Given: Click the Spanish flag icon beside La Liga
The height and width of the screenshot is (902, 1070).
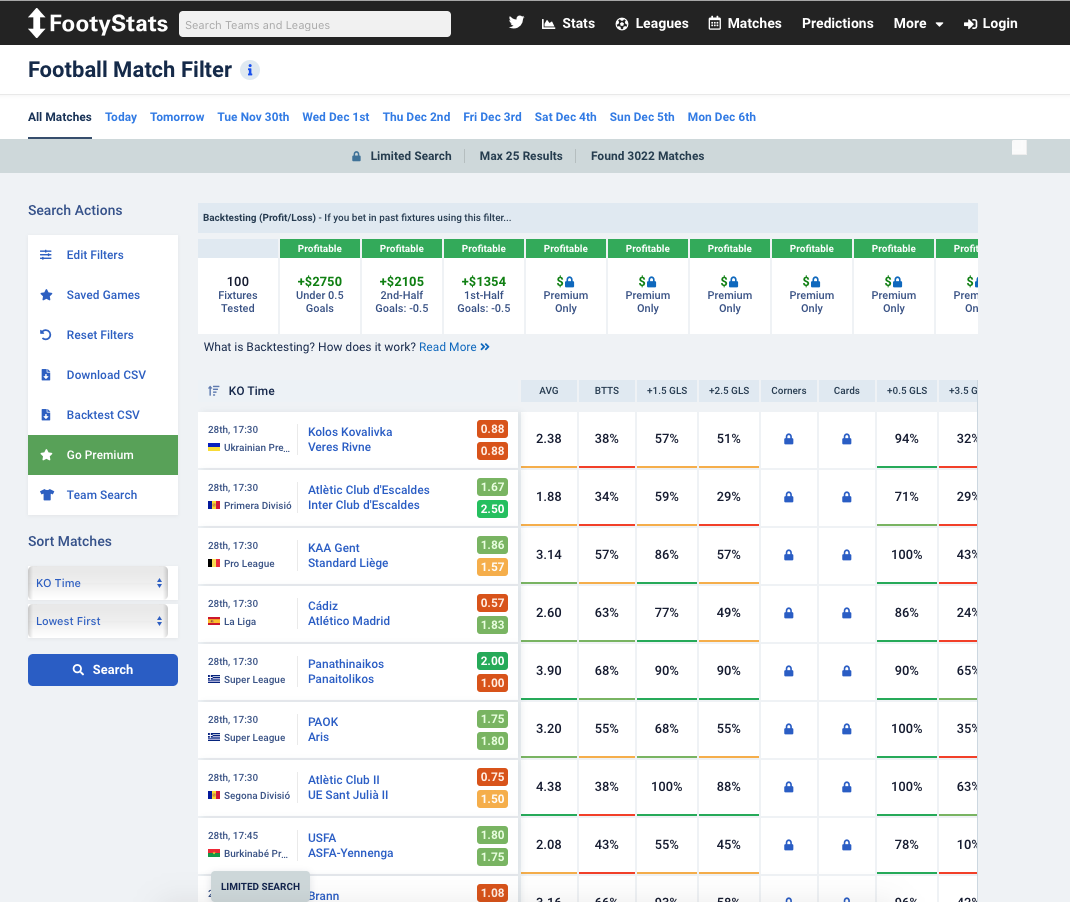Looking at the screenshot, I should click(x=214, y=622).
